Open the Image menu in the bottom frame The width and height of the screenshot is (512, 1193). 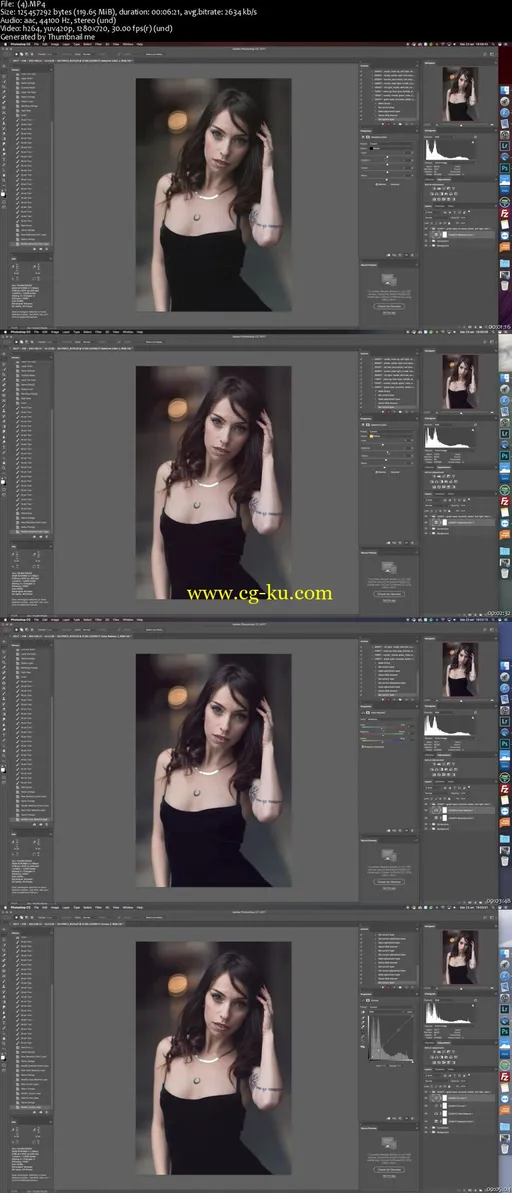[55, 906]
